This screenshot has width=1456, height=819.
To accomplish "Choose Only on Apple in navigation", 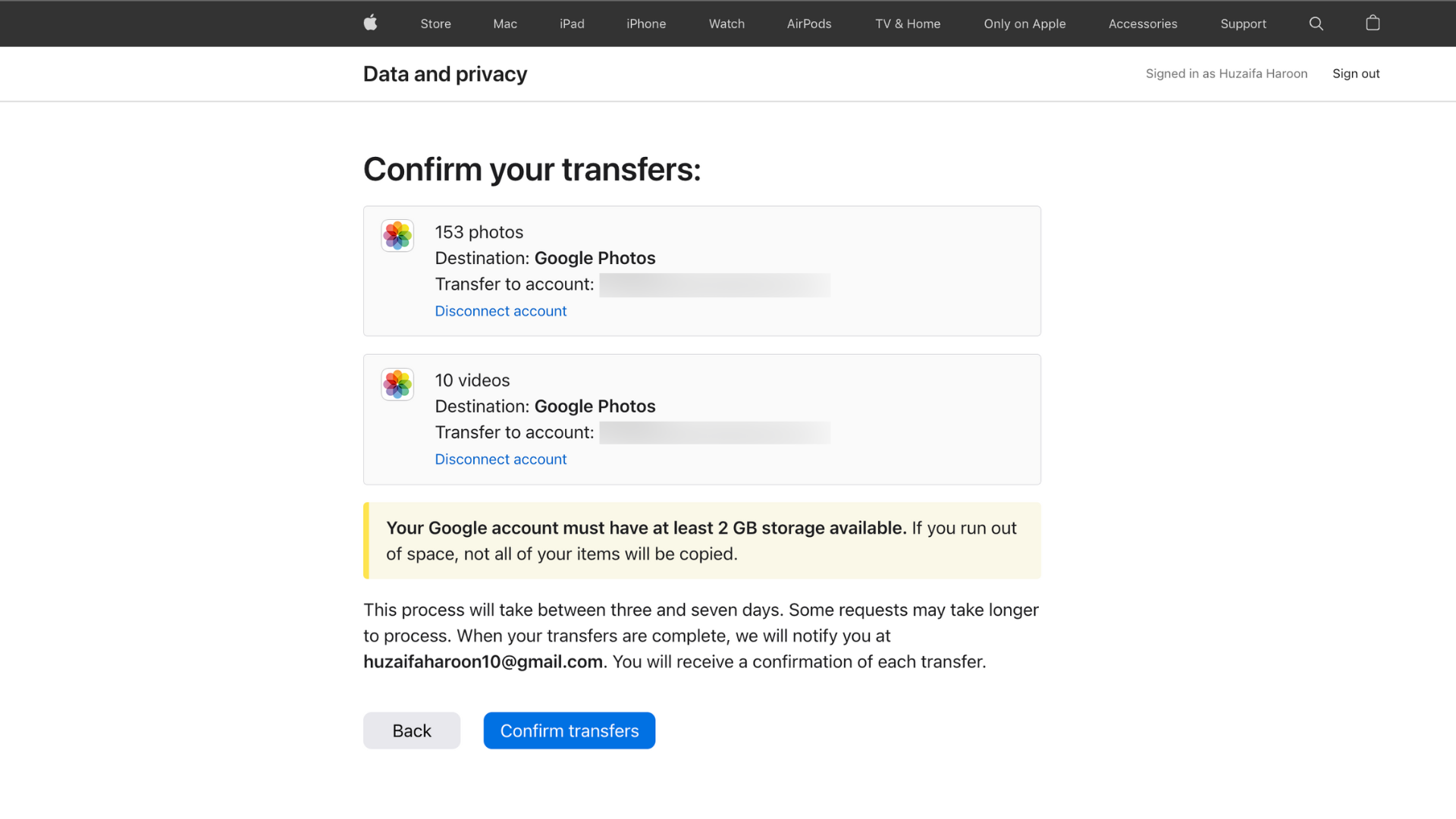I will [x=1025, y=24].
